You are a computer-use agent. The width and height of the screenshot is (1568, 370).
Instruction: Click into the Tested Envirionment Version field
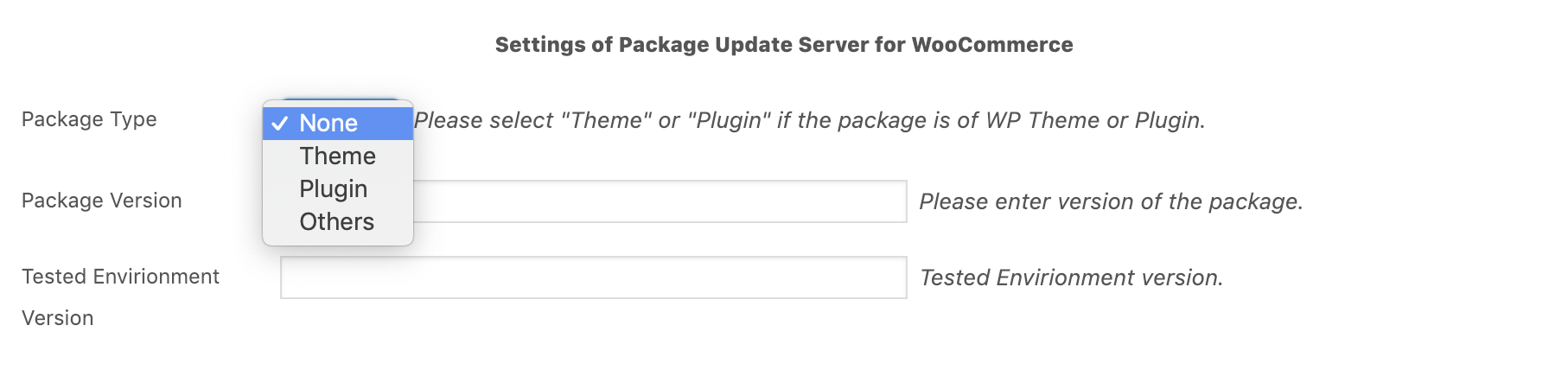pyautogui.click(x=593, y=277)
